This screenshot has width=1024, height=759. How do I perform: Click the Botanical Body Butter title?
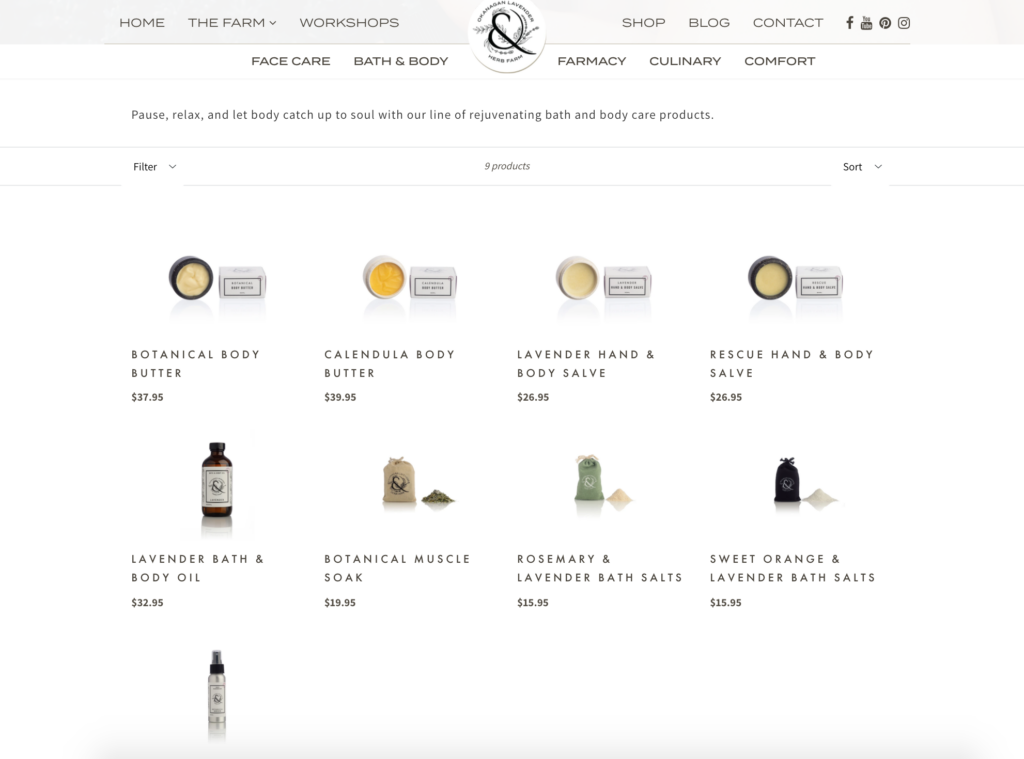click(x=196, y=364)
